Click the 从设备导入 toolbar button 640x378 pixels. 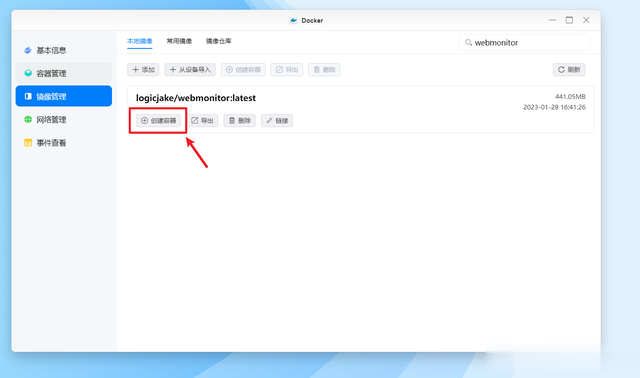190,69
